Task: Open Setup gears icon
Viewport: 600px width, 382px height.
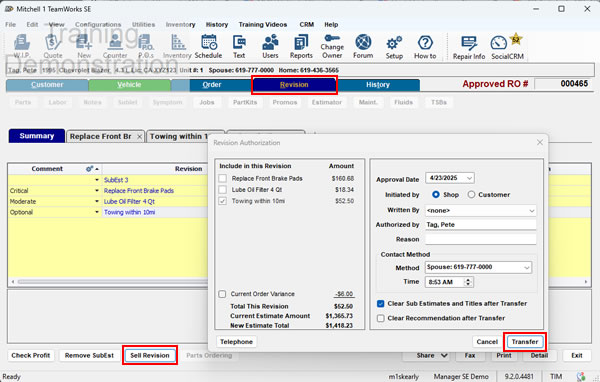Action: tap(394, 46)
